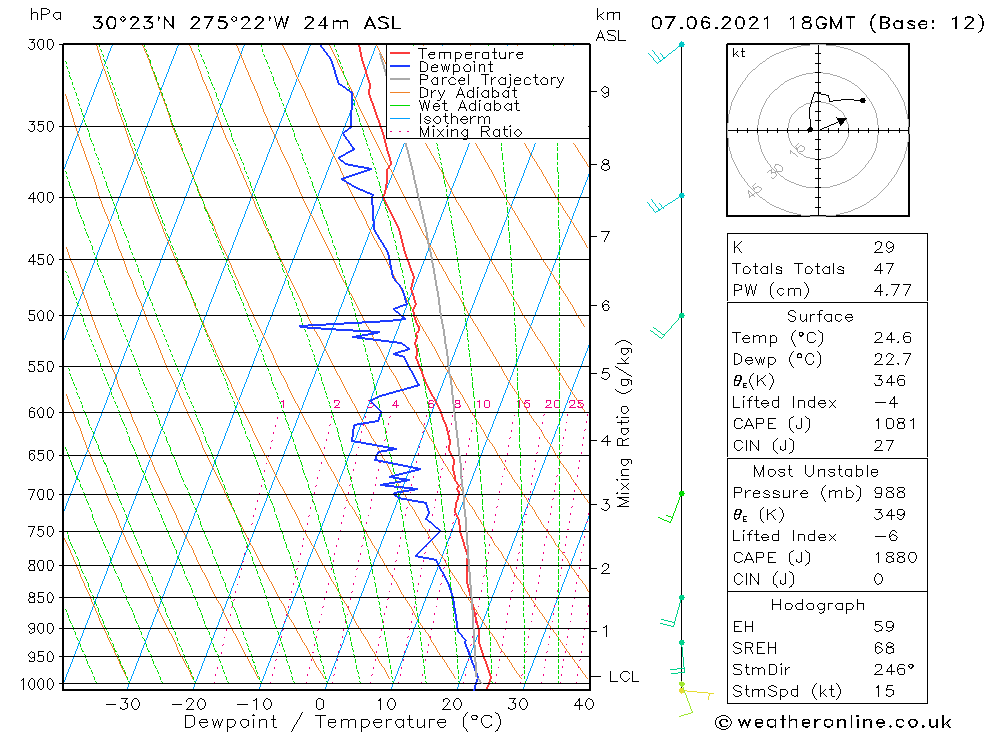The height and width of the screenshot is (733, 1000).
Task: Click the green Wet Adiabat legend line
Action: [400, 105]
